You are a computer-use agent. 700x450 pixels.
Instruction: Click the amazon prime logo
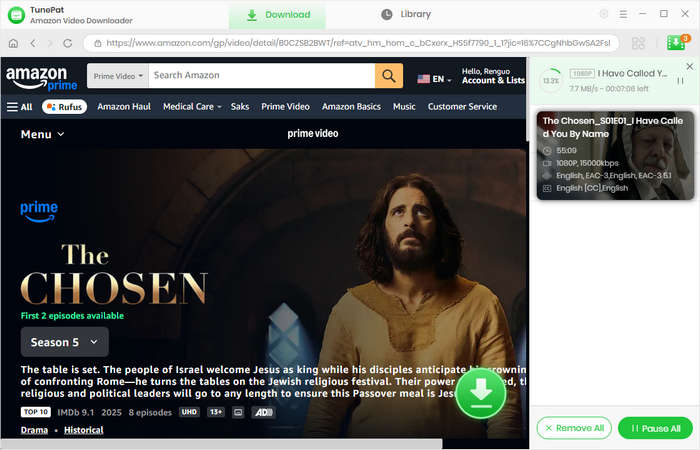click(41, 78)
